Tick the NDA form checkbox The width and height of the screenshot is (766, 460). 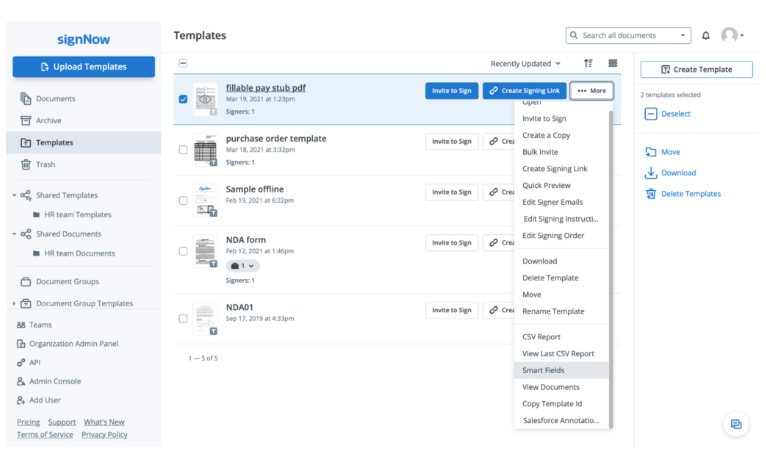point(182,251)
